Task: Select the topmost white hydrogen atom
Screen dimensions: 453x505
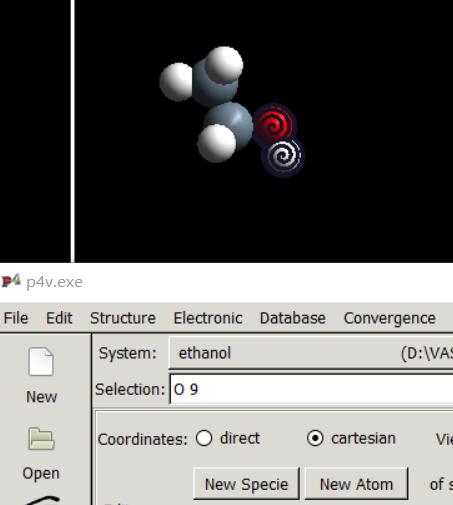Action: click(224, 65)
